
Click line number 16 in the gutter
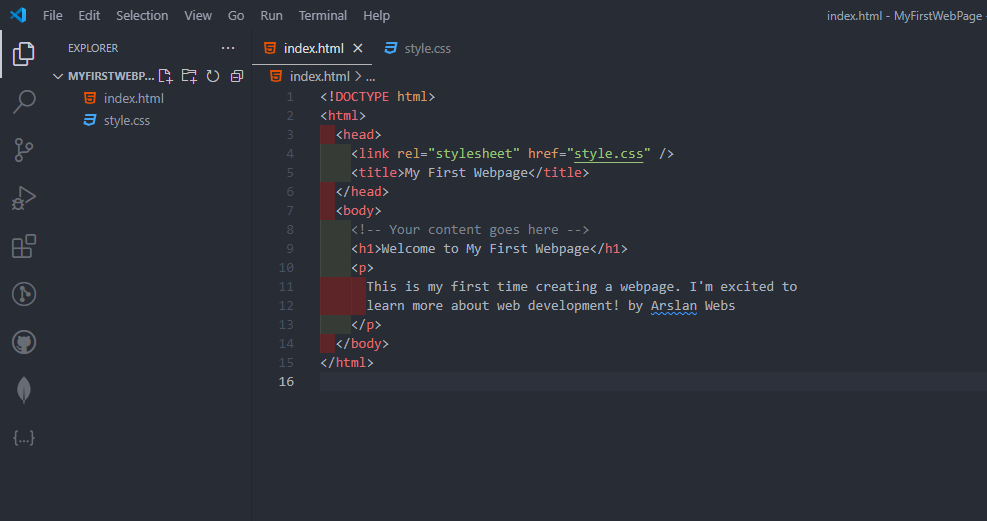point(286,381)
